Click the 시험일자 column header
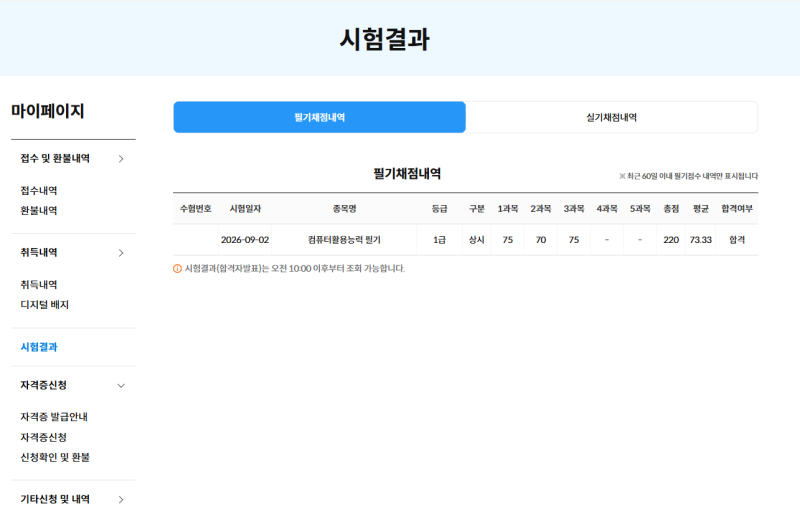Viewport: 800px width, 519px height. click(245, 209)
